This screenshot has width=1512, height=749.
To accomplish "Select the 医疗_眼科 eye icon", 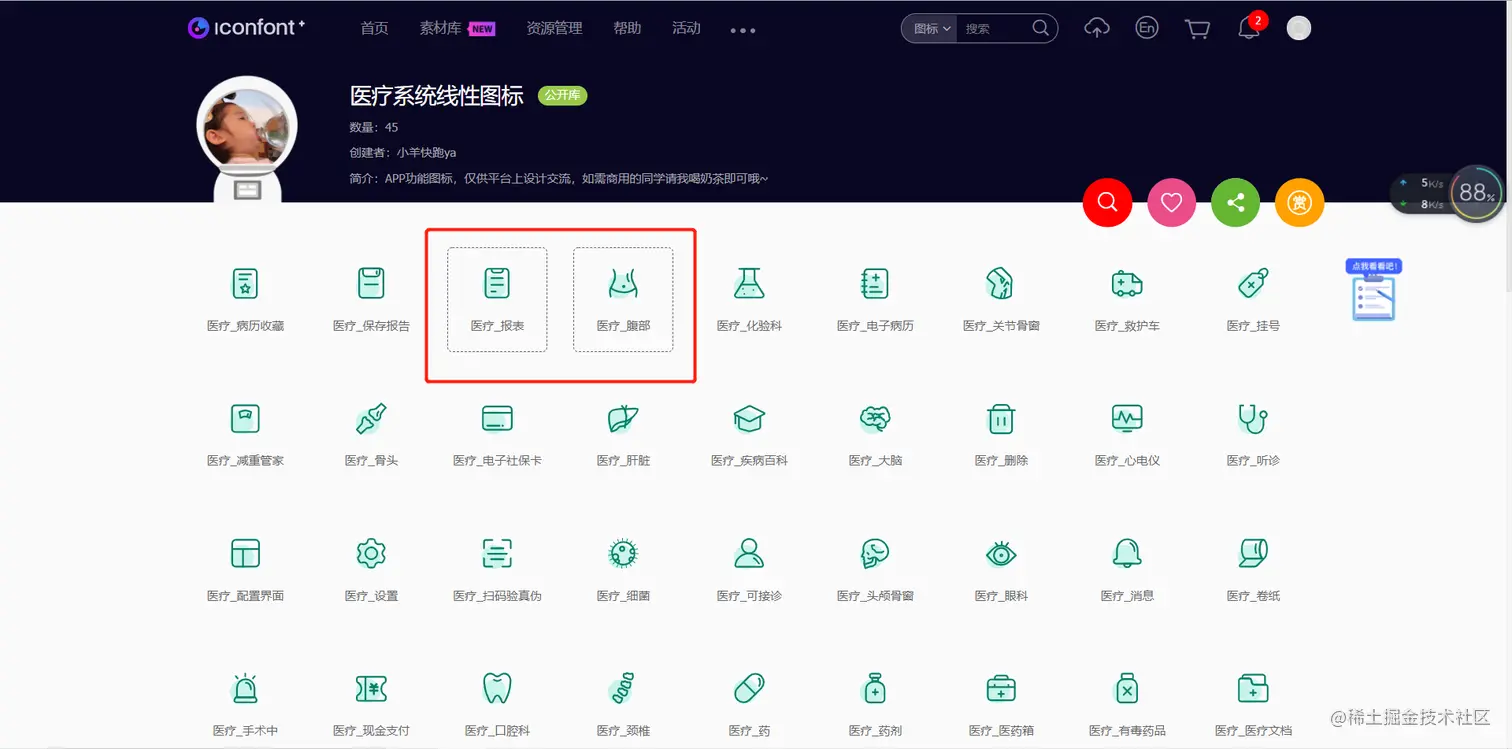I will coord(1001,554).
